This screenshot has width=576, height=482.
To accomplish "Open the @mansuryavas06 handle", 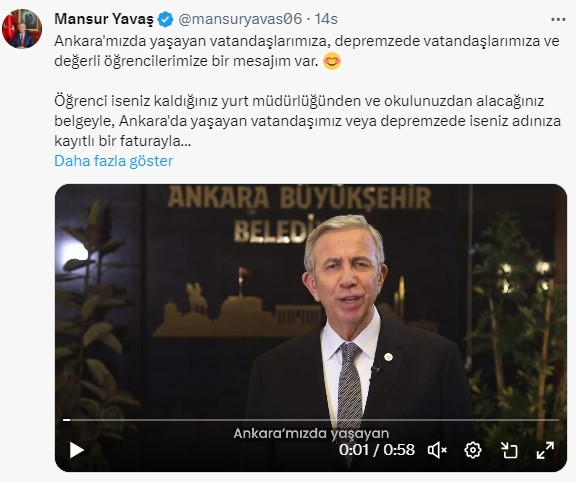I will coord(240,19).
